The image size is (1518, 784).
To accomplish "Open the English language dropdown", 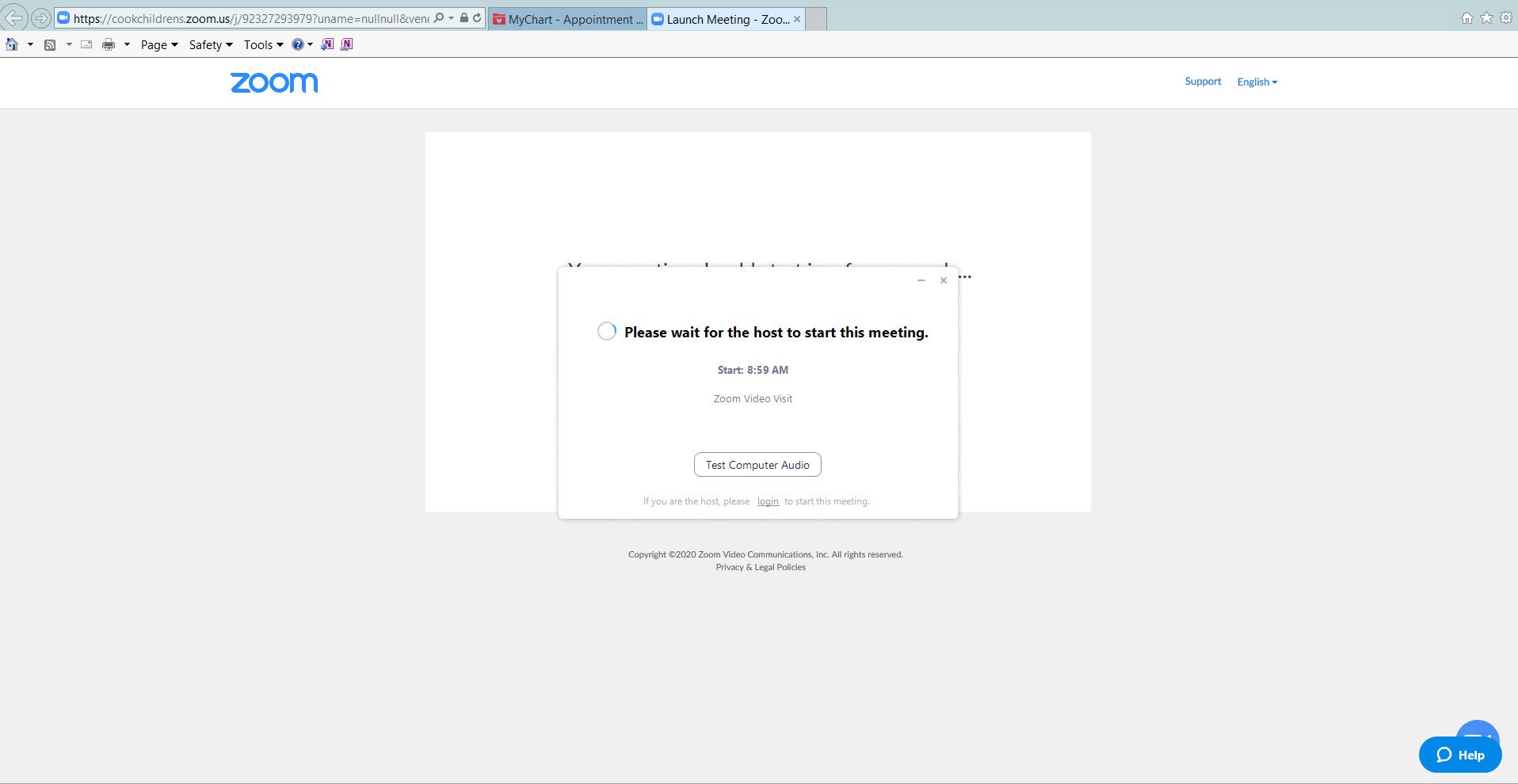I will pos(1257,82).
